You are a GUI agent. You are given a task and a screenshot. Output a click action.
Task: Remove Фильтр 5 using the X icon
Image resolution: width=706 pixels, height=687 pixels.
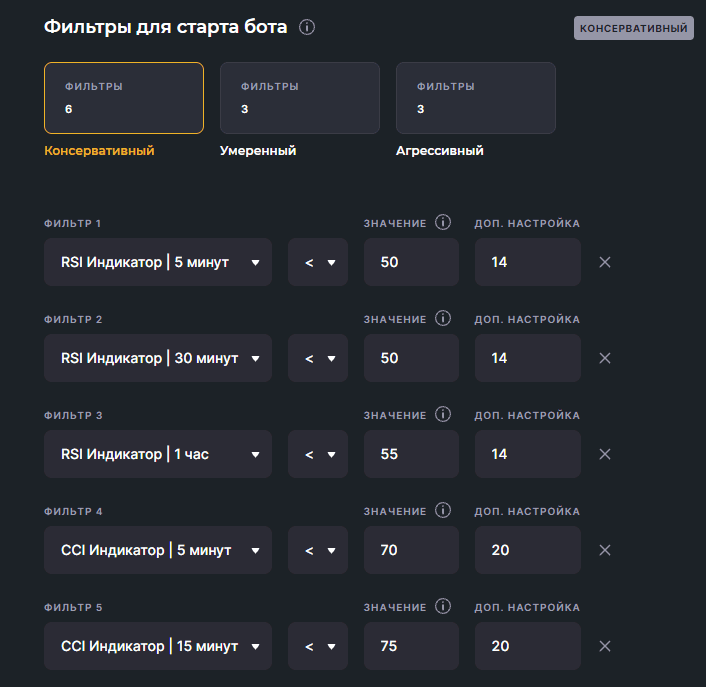pyautogui.click(x=604, y=646)
